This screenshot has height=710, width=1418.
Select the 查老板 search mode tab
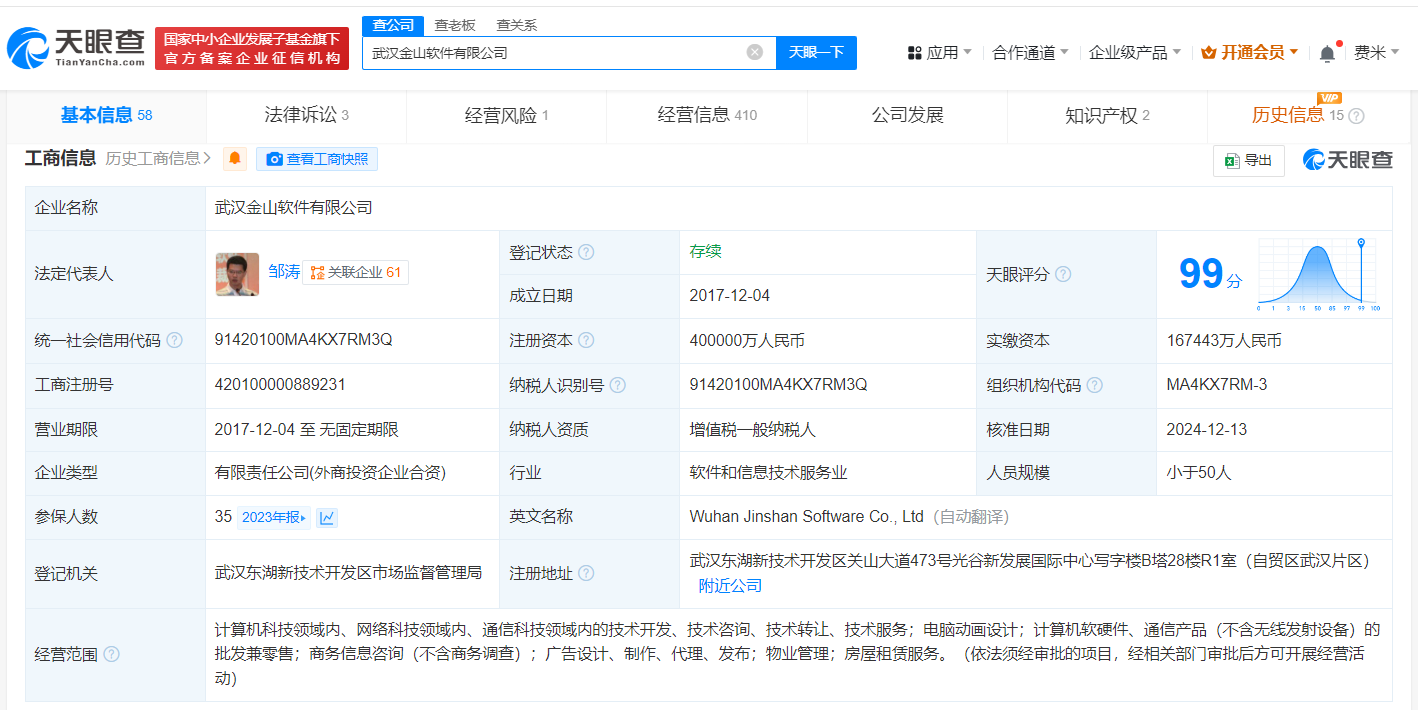454,25
